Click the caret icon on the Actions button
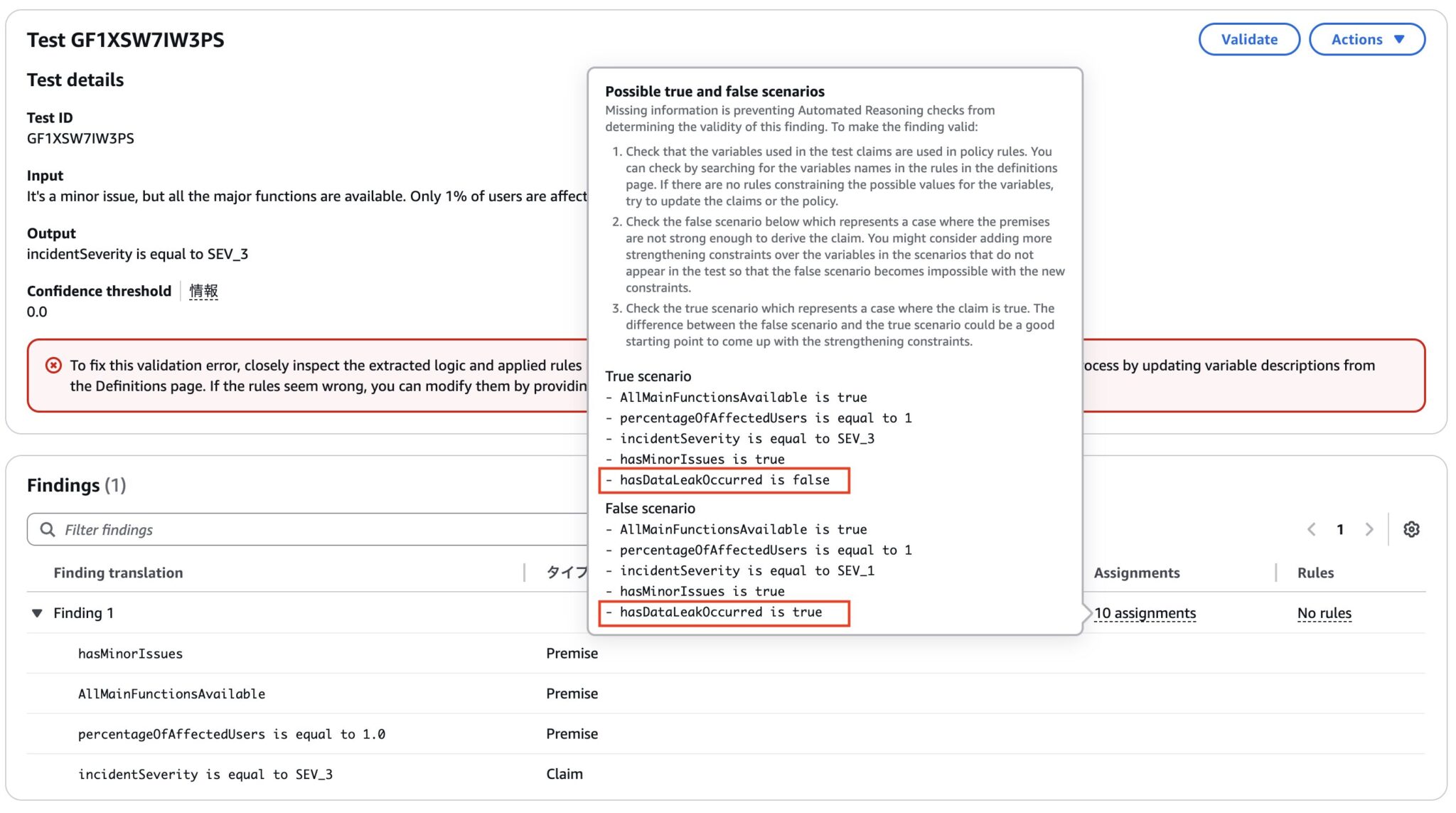The height and width of the screenshot is (813, 1456). [1398, 39]
